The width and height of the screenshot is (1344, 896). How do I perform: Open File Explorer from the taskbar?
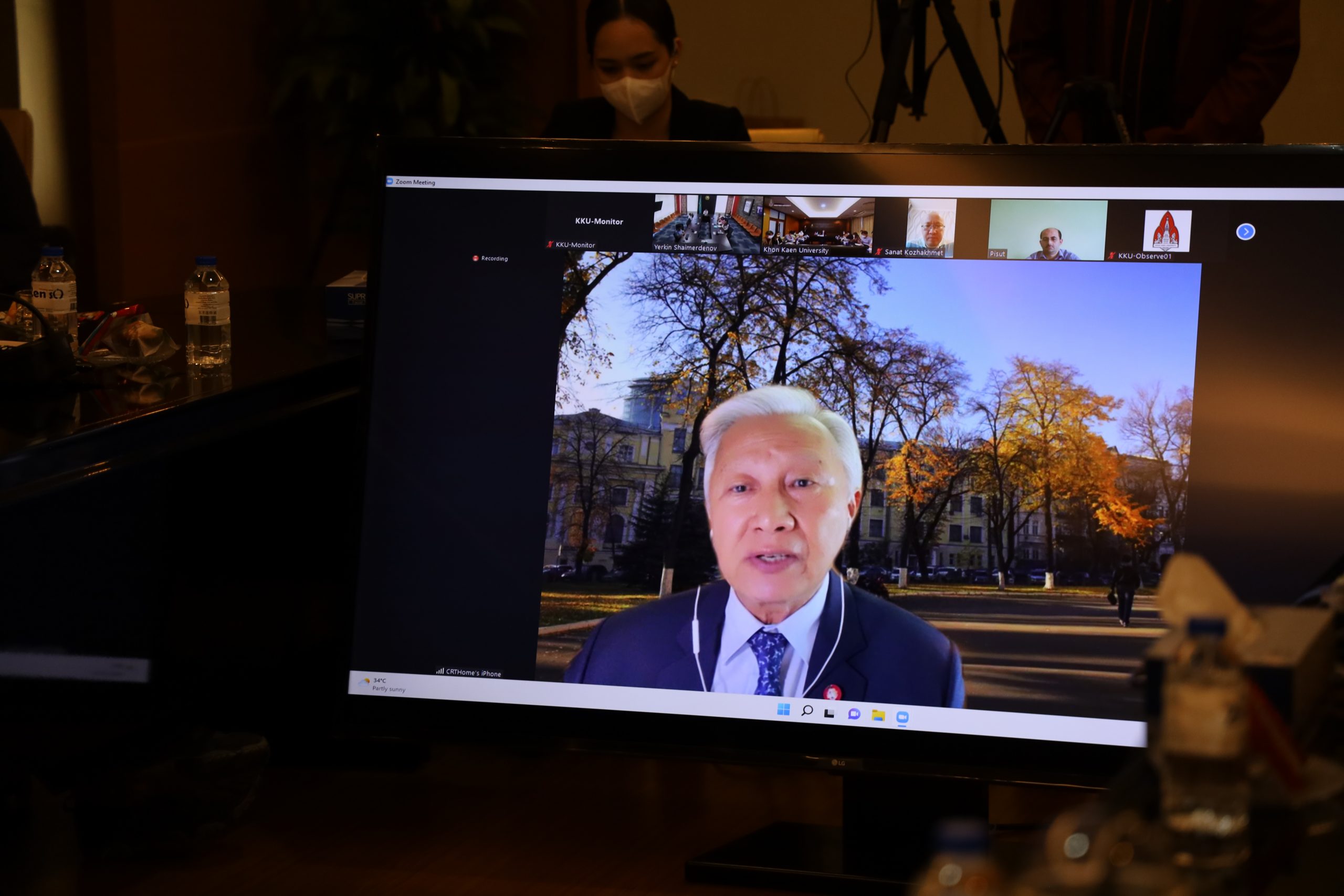(878, 715)
